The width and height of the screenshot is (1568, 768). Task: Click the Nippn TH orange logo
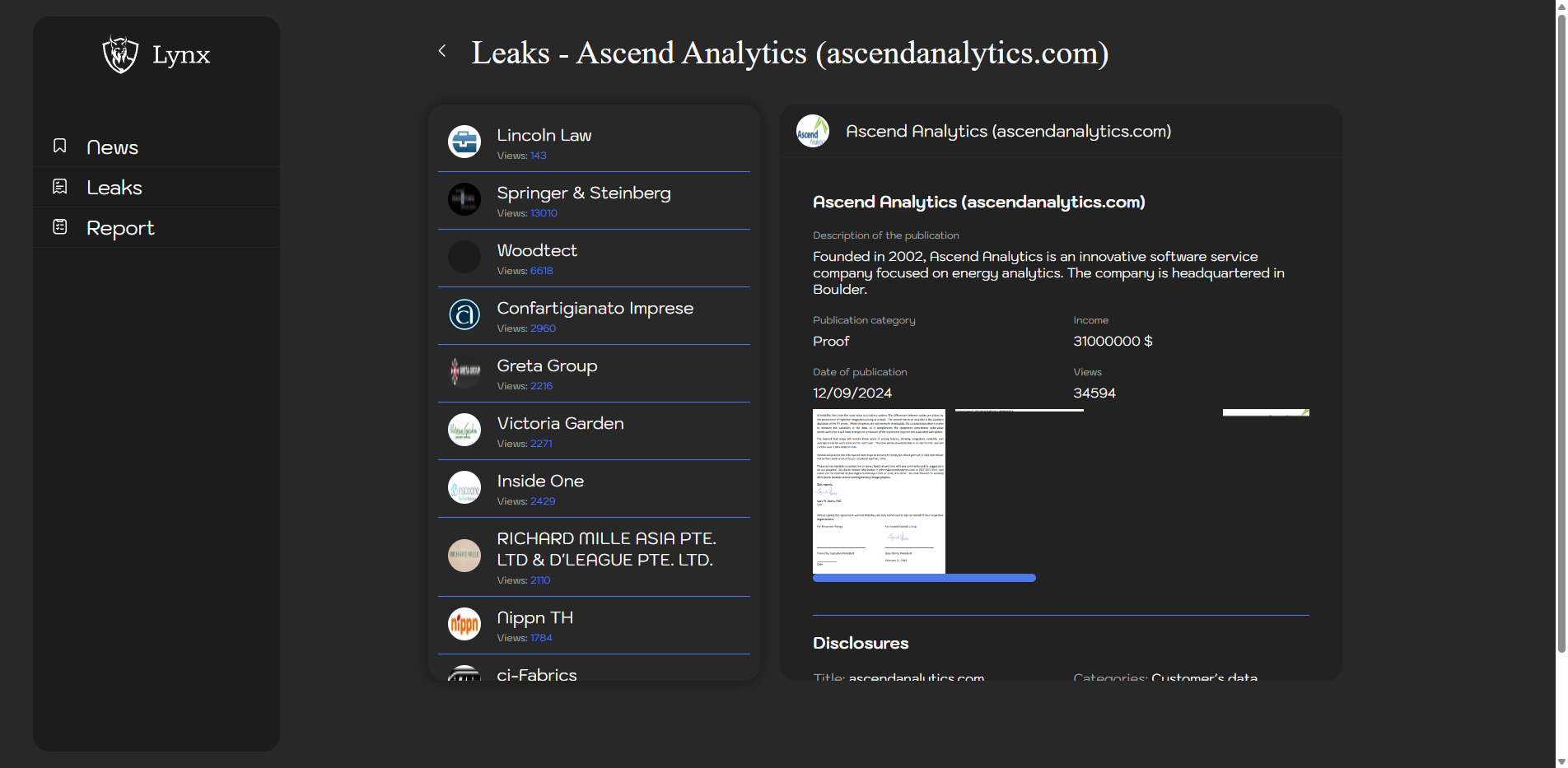(x=464, y=624)
